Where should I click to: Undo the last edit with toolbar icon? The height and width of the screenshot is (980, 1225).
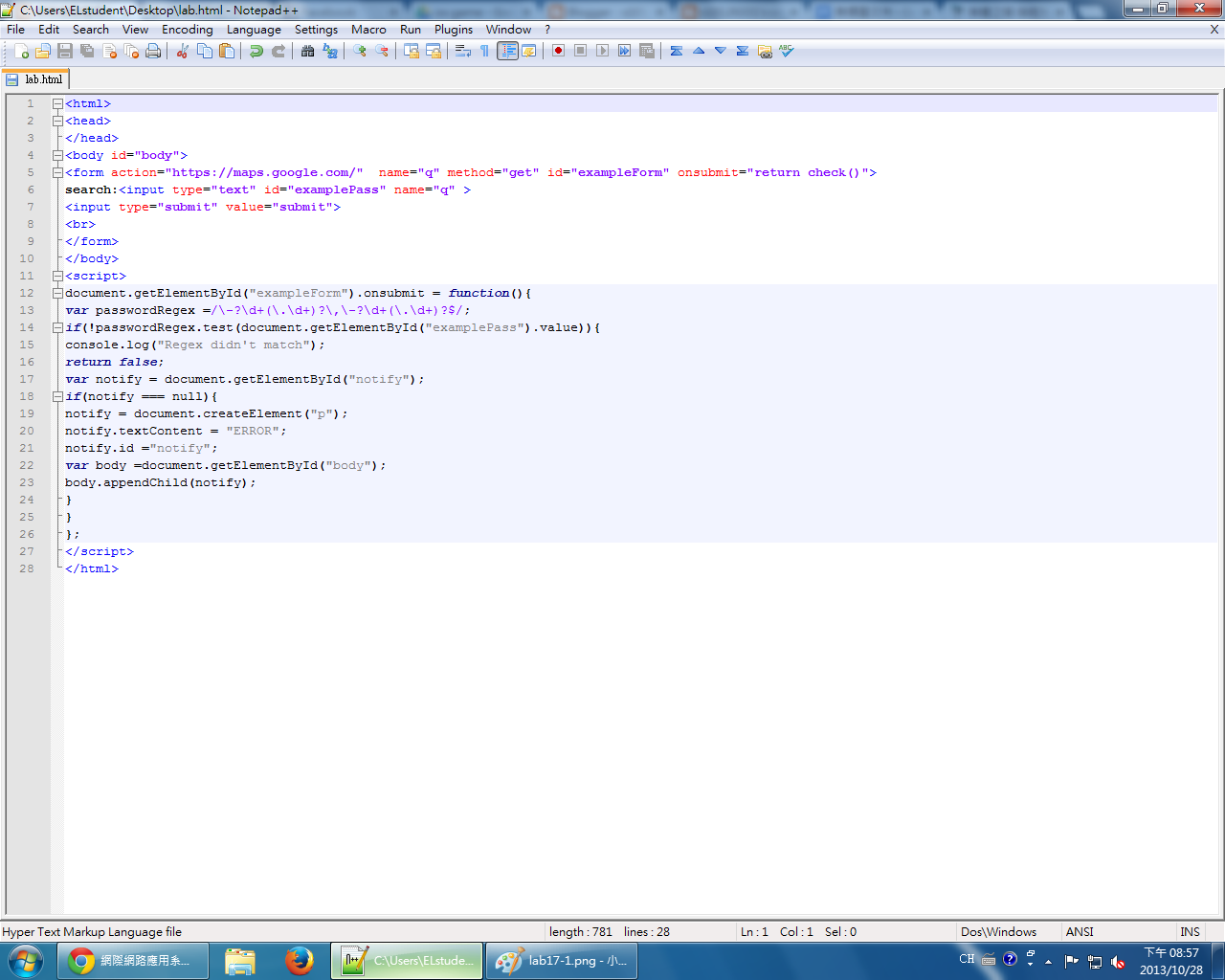click(x=256, y=51)
